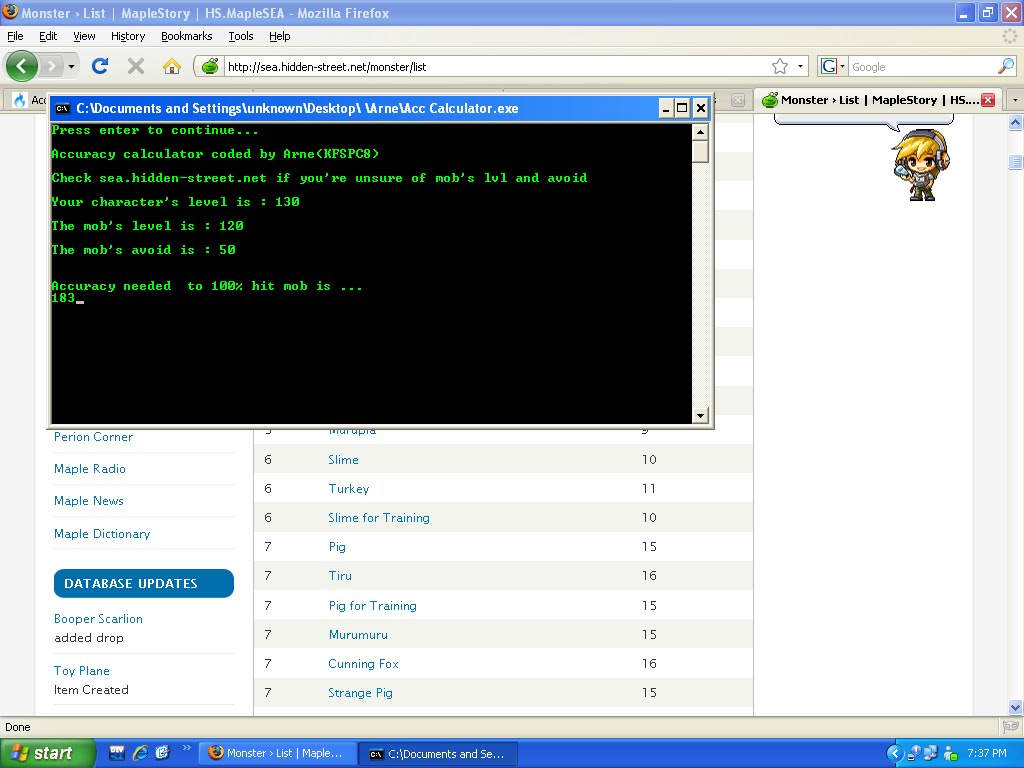Viewport: 1024px width, 768px height.
Task: Open back/forward history dropdown arrow
Action: 71,67
